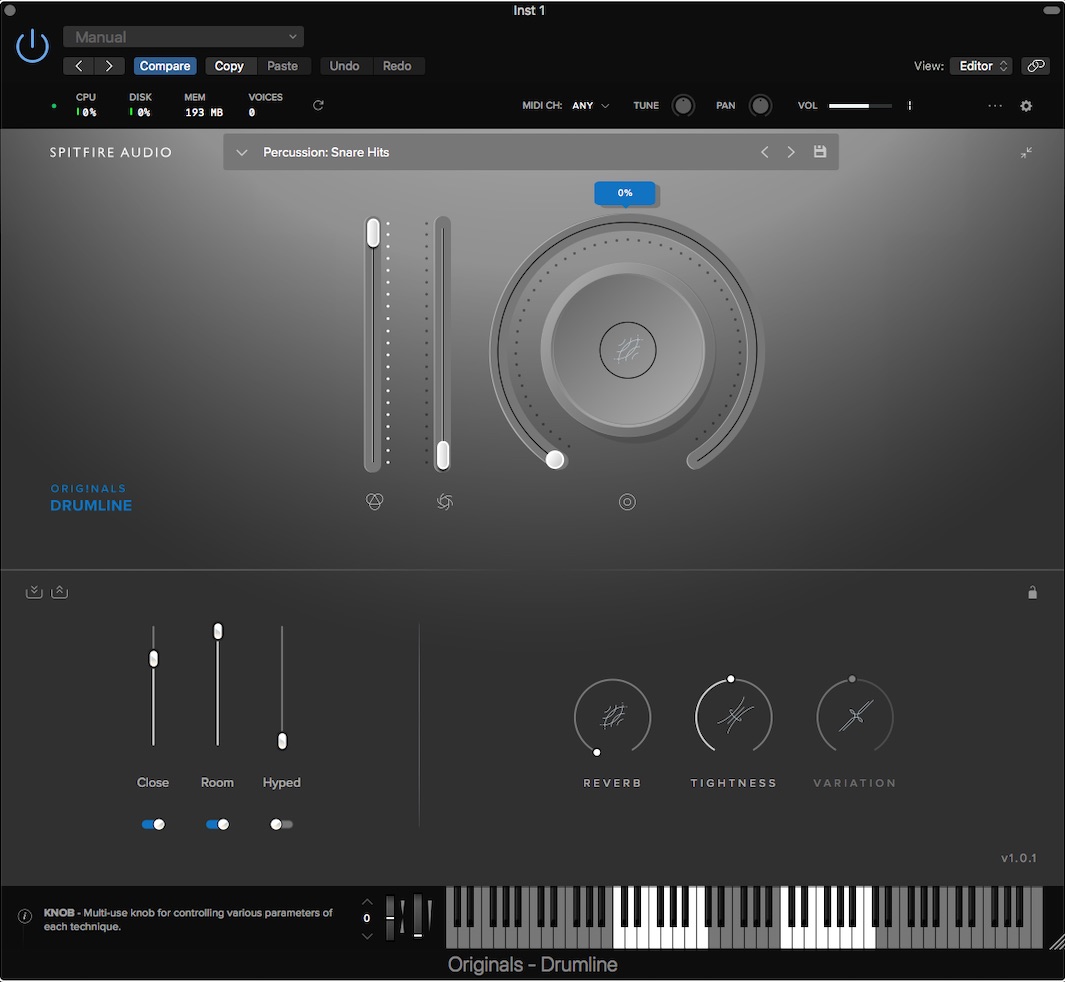This screenshot has height=982, width=1065.
Task: Expand the Percussion: Snare Hits preset menu
Action: click(242, 153)
